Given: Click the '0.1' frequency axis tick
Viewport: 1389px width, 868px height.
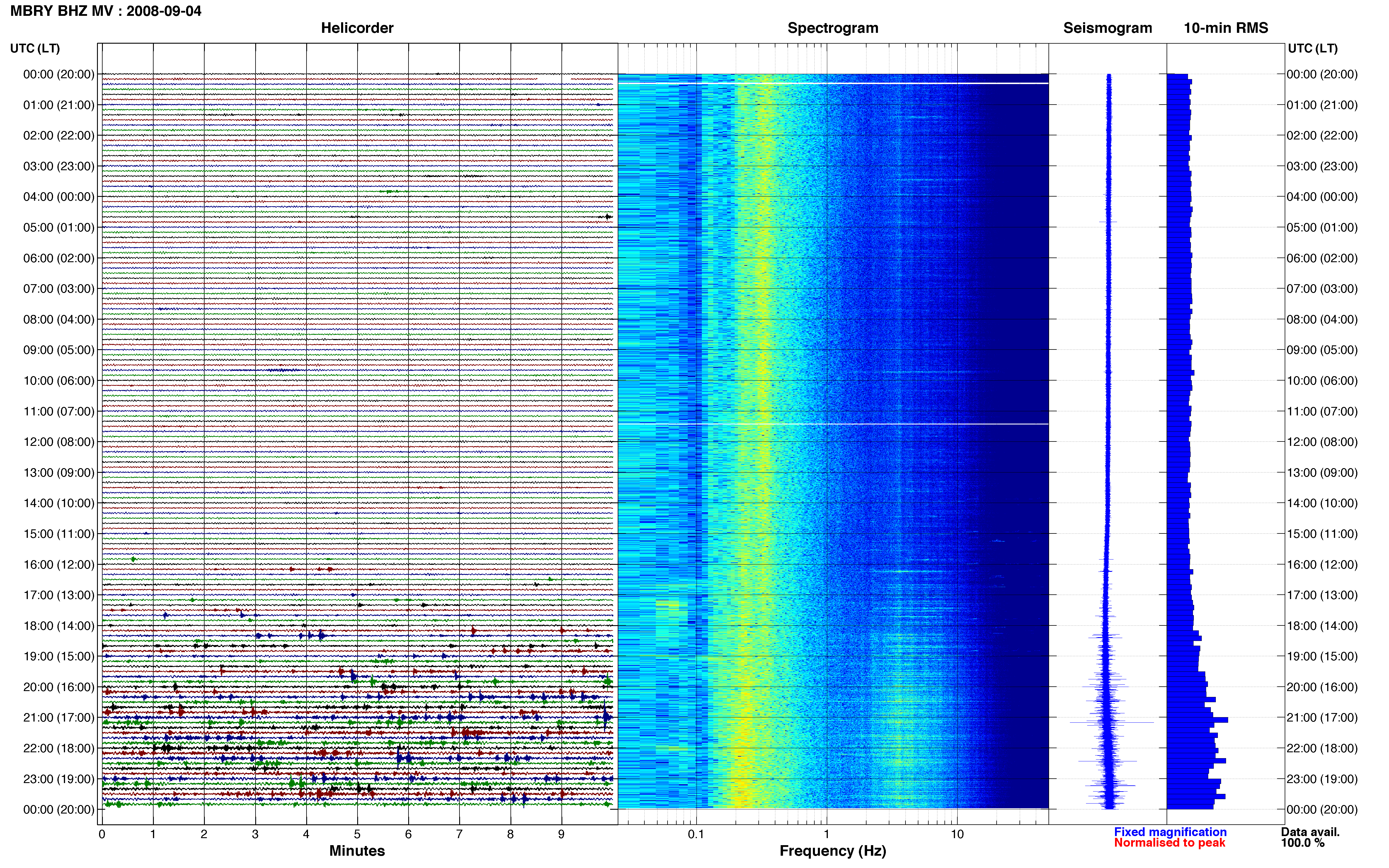Looking at the screenshot, I should click(696, 835).
